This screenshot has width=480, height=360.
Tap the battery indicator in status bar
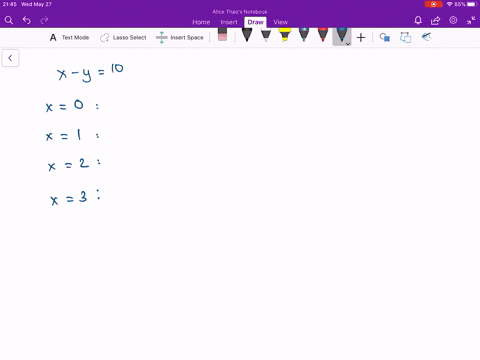point(472,4)
